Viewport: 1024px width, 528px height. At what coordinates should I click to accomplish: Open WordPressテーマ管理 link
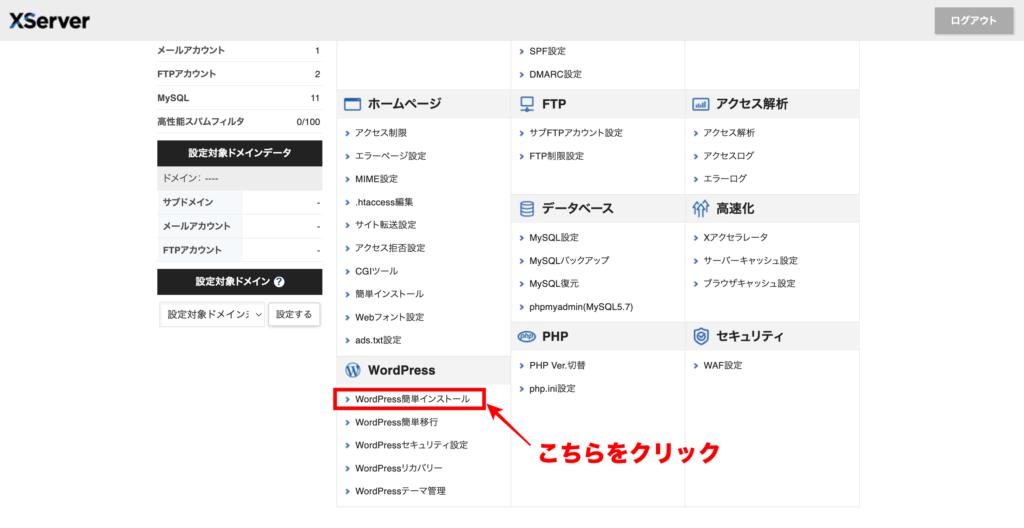400,491
